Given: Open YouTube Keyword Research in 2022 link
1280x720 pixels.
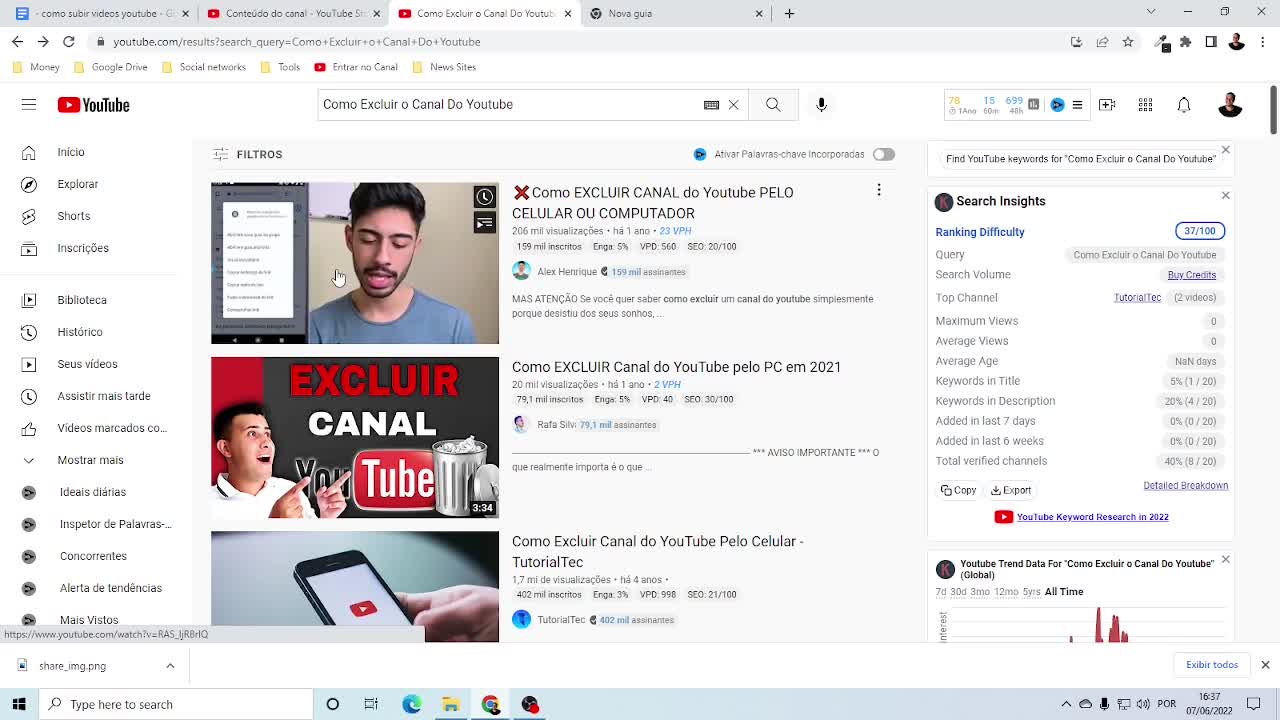Looking at the screenshot, I should [1092, 517].
